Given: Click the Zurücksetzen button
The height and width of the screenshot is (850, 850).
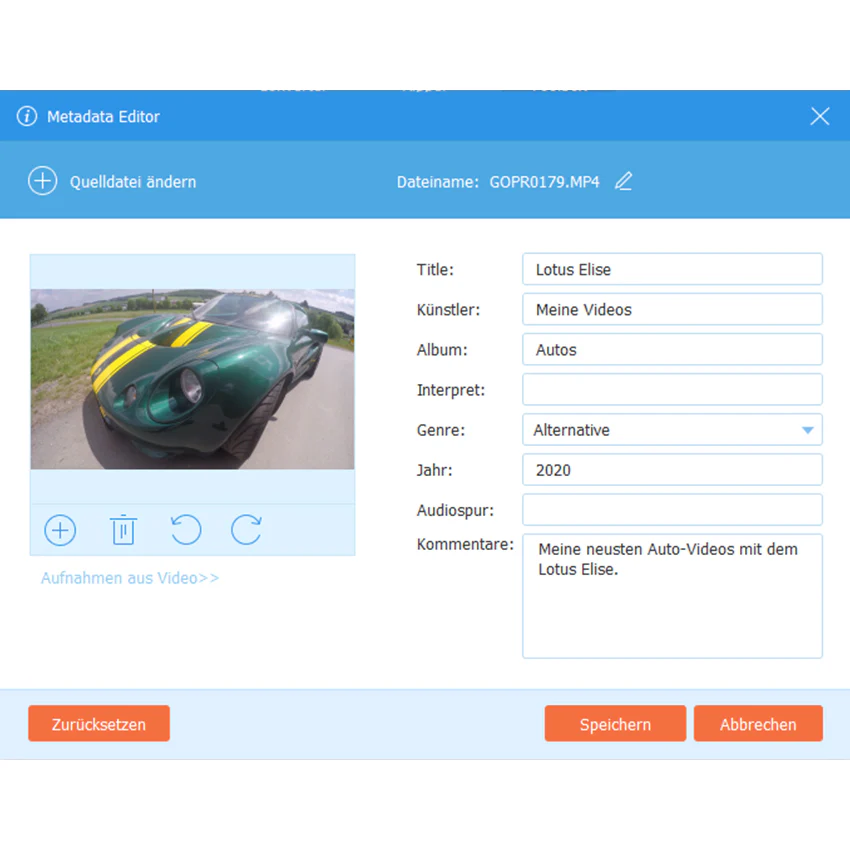Looking at the screenshot, I should (99, 724).
